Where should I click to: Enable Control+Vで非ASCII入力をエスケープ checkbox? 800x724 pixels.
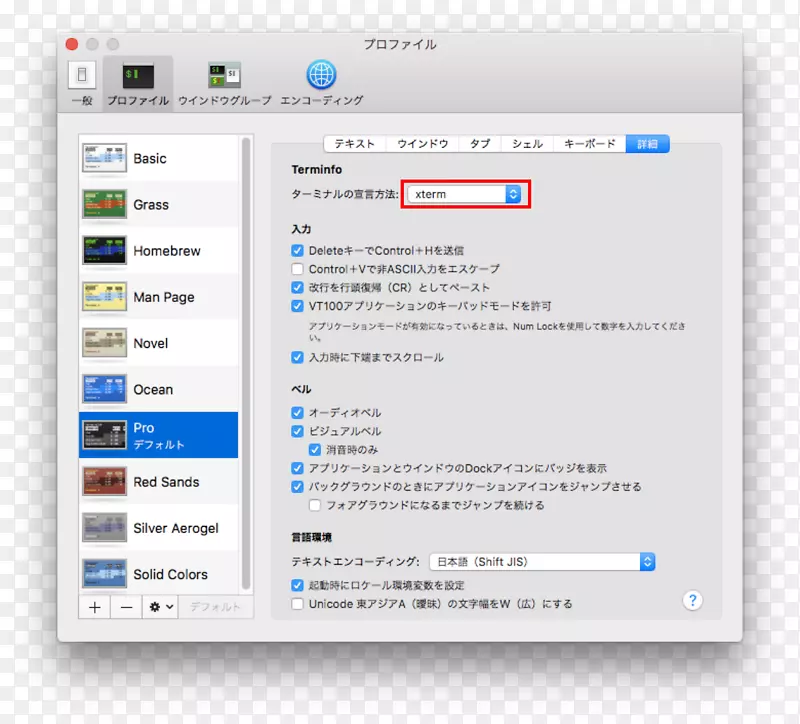[x=297, y=269]
